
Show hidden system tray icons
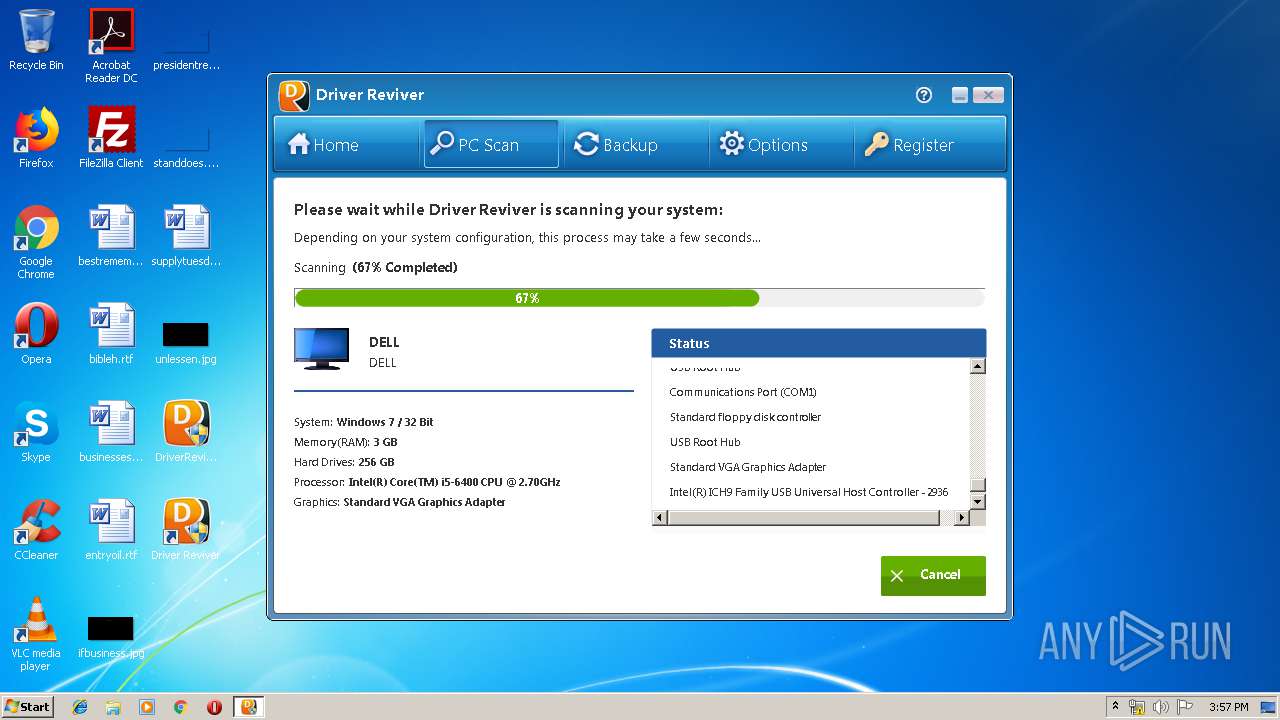[1115, 707]
